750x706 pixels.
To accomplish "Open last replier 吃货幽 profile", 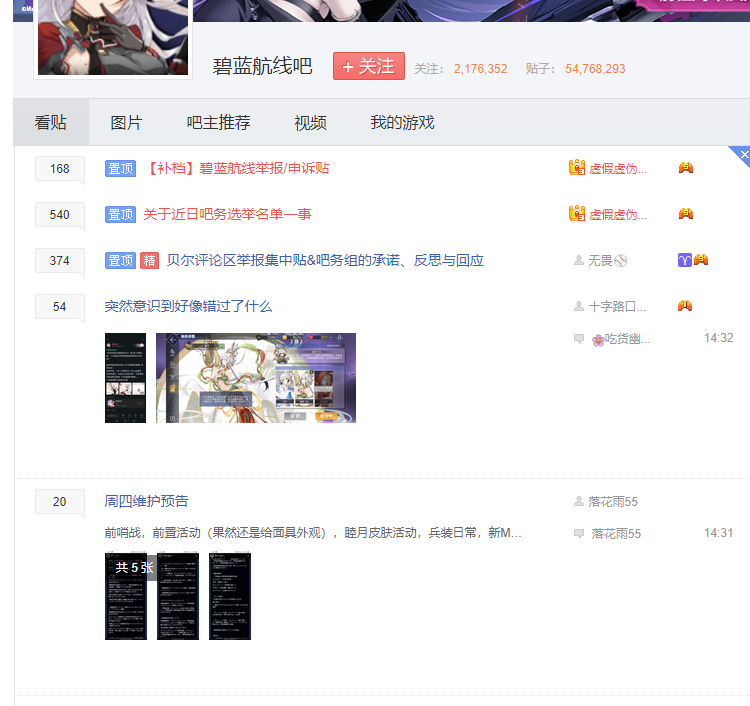I will coord(627,339).
